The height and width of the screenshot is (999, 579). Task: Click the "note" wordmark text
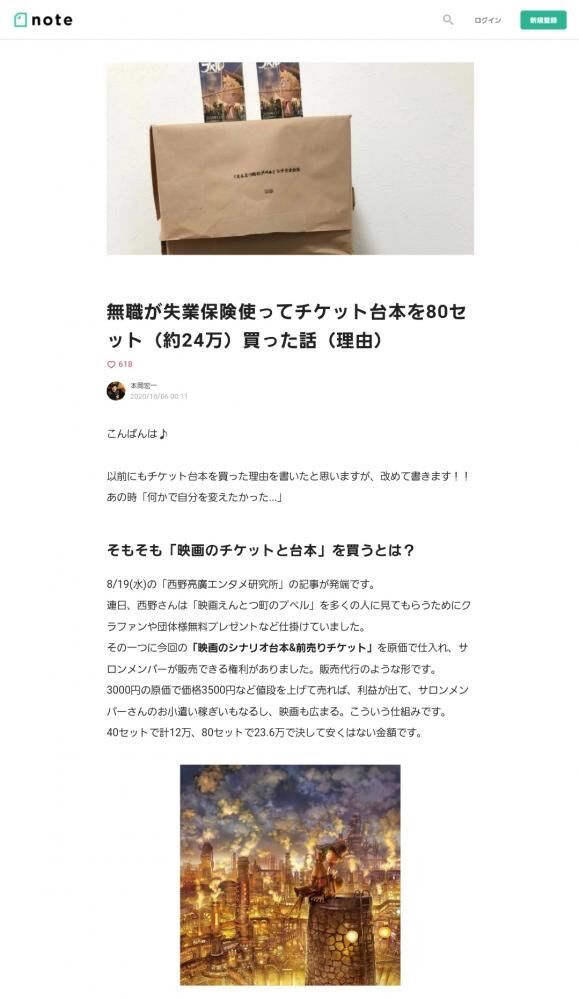(52, 20)
